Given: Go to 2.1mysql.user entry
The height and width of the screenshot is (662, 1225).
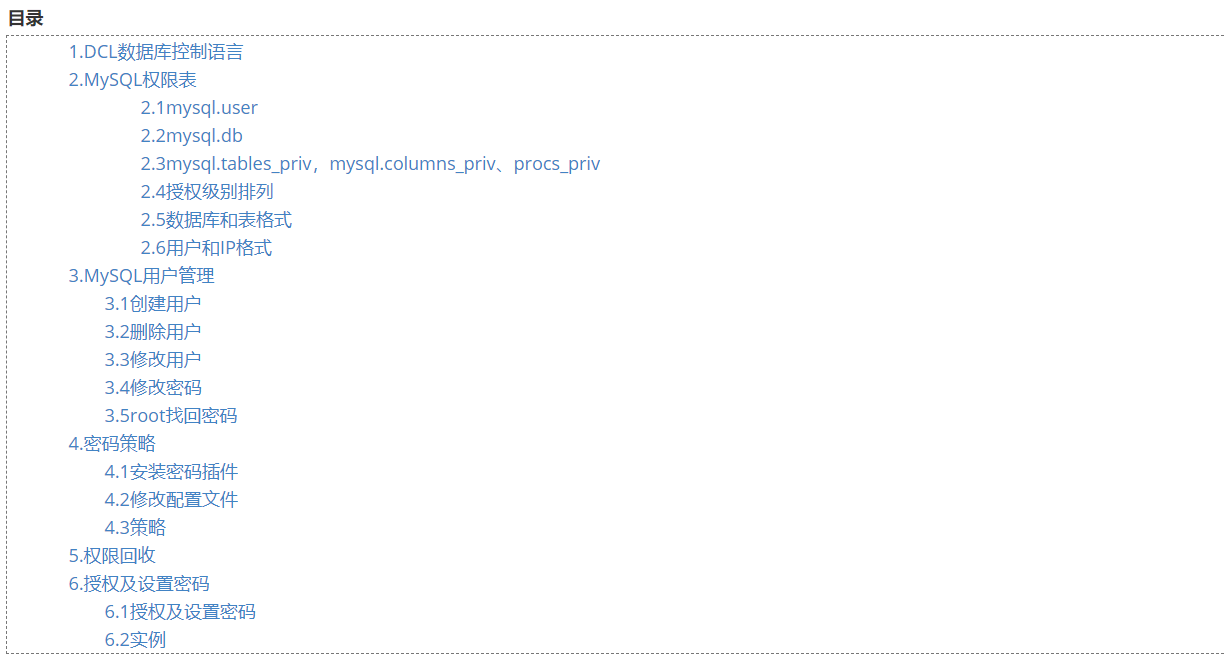Looking at the screenshot, I should coord(199,108).
